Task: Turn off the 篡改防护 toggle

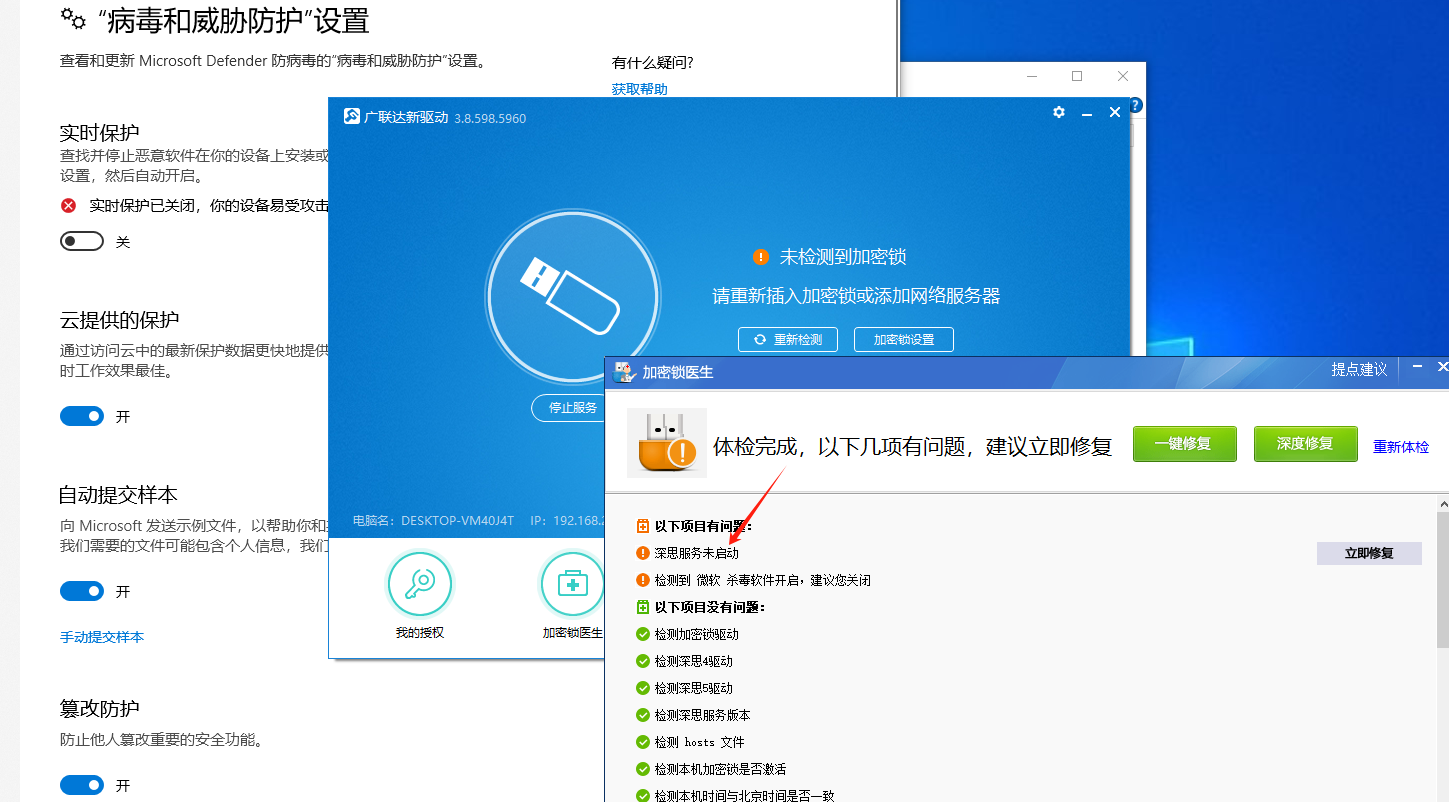Action: click(x=82, y=784)
